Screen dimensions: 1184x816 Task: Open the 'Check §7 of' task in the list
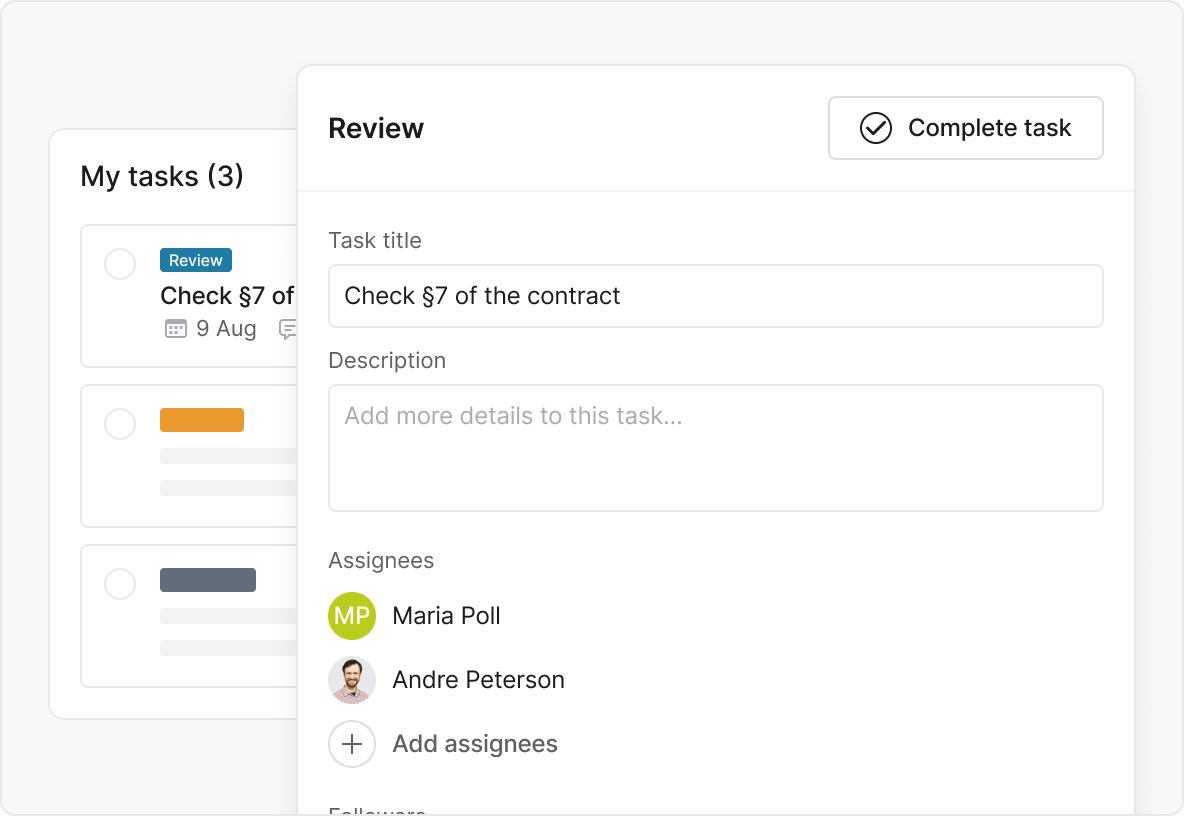click(227, 296)
